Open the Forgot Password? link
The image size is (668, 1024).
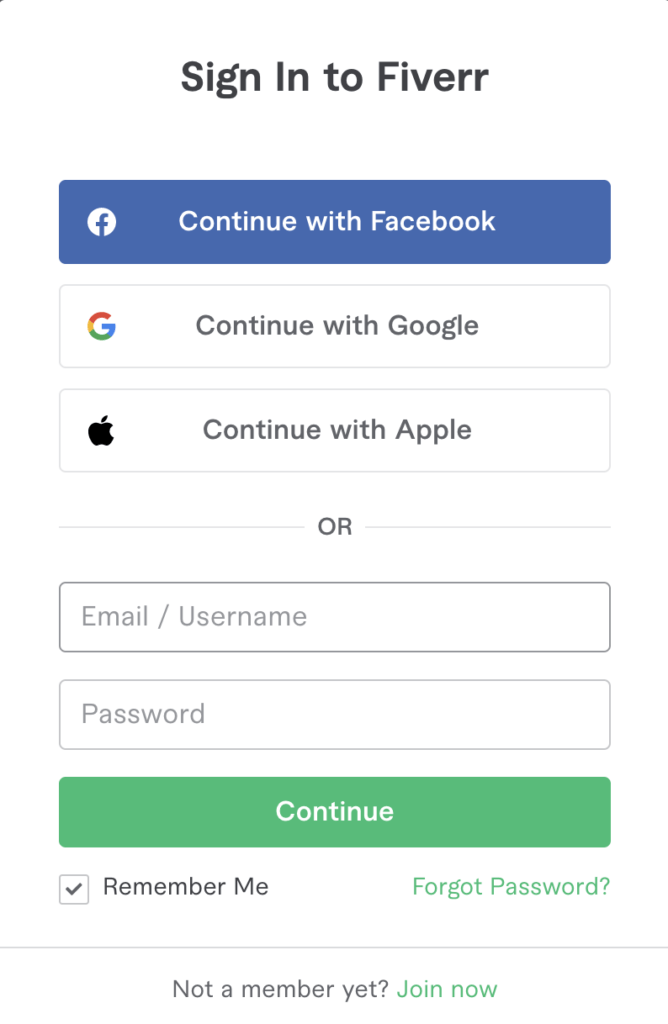511,887
